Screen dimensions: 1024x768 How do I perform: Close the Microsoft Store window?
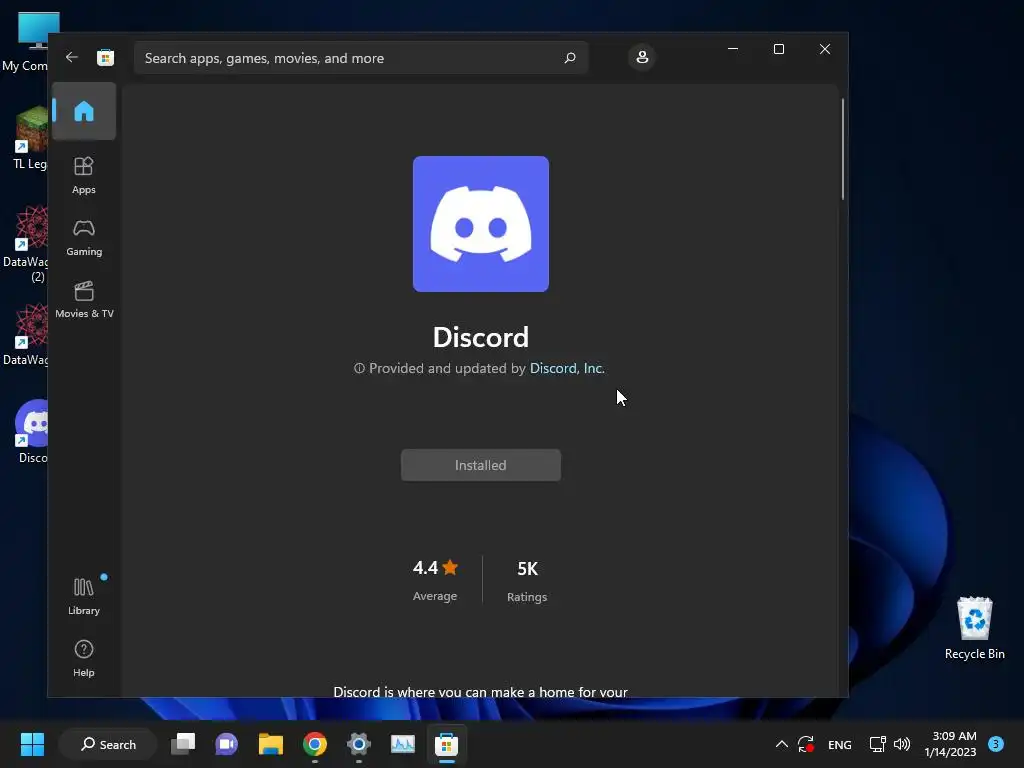pos(825,49)
